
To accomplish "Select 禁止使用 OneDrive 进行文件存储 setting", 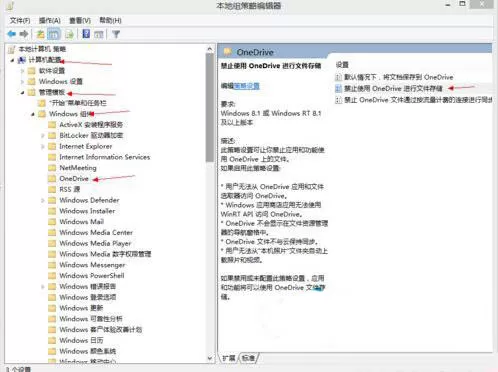I will tap(393, 88).
